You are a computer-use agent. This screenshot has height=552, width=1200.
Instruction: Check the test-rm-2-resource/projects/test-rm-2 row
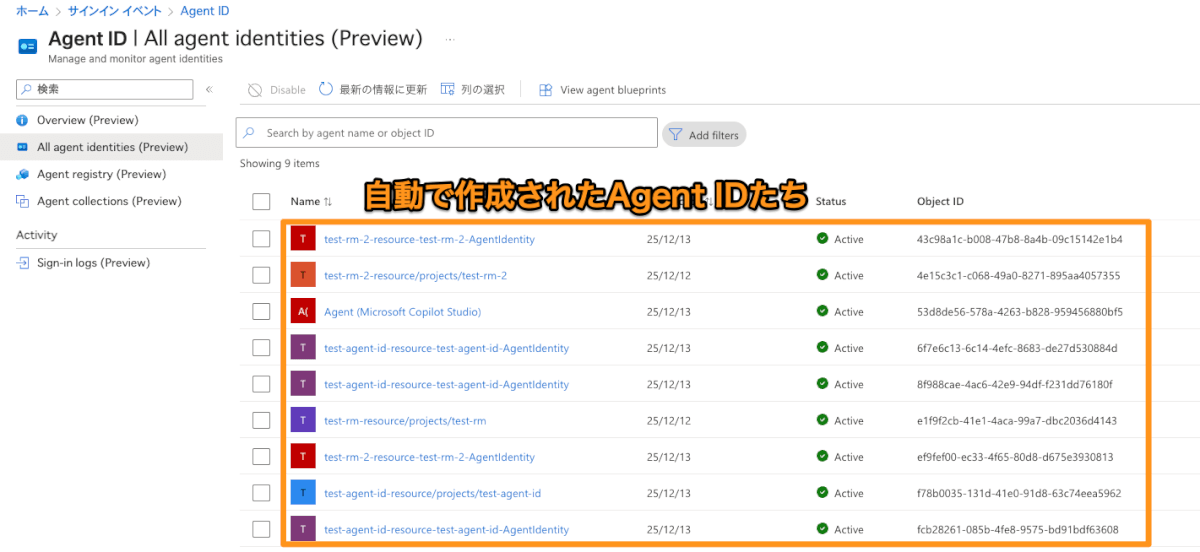[261, 275]
